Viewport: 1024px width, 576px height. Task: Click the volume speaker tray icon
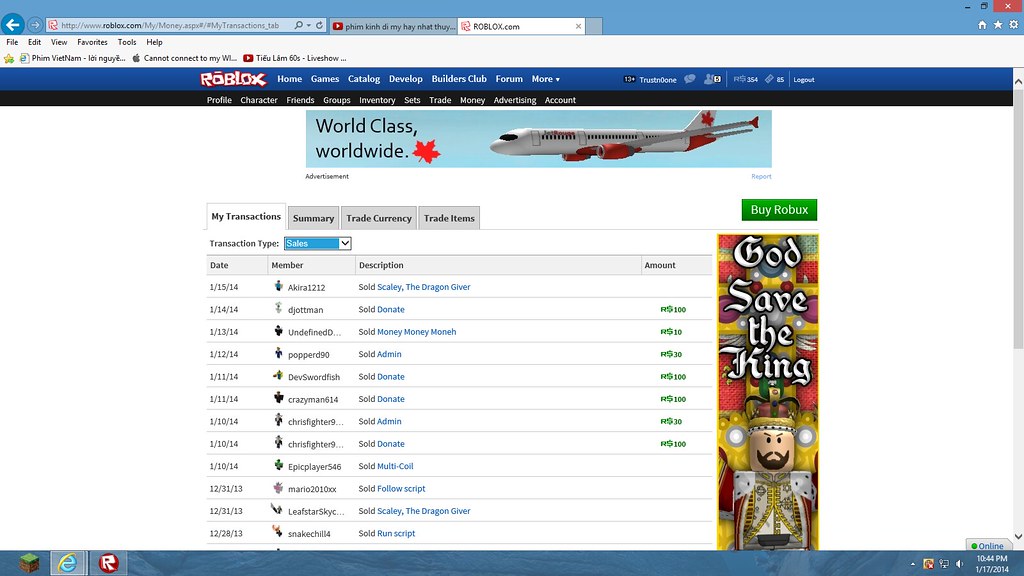[959, 564]
